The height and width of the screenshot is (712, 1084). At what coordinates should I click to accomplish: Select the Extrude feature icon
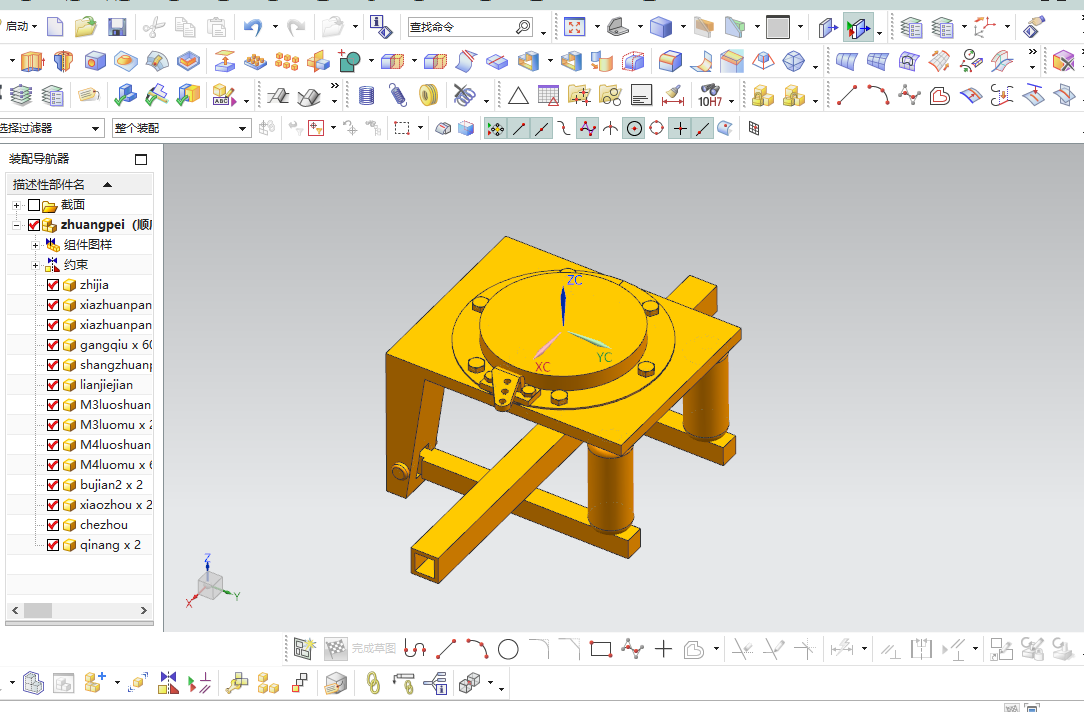point(32,62)
